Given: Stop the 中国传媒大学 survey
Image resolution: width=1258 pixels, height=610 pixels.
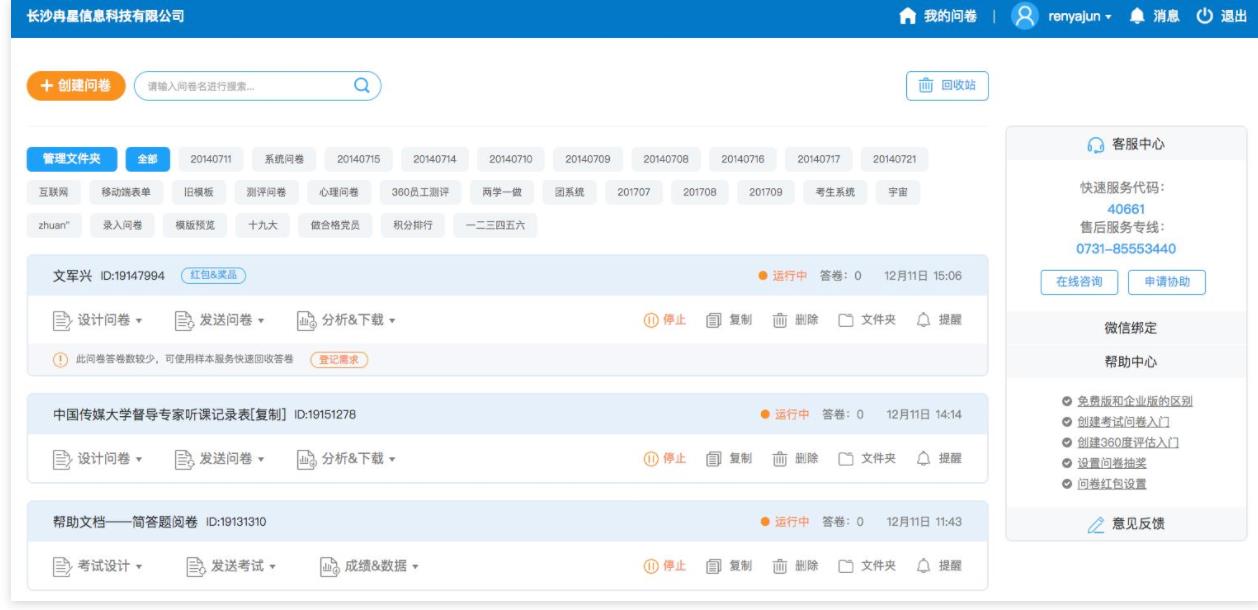Looking at the screenshot, I should [665, 458].
